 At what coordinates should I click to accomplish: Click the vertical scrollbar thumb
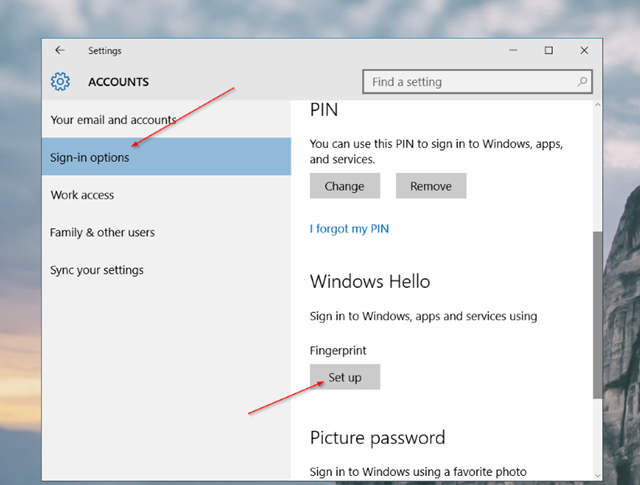coord(598,315)
